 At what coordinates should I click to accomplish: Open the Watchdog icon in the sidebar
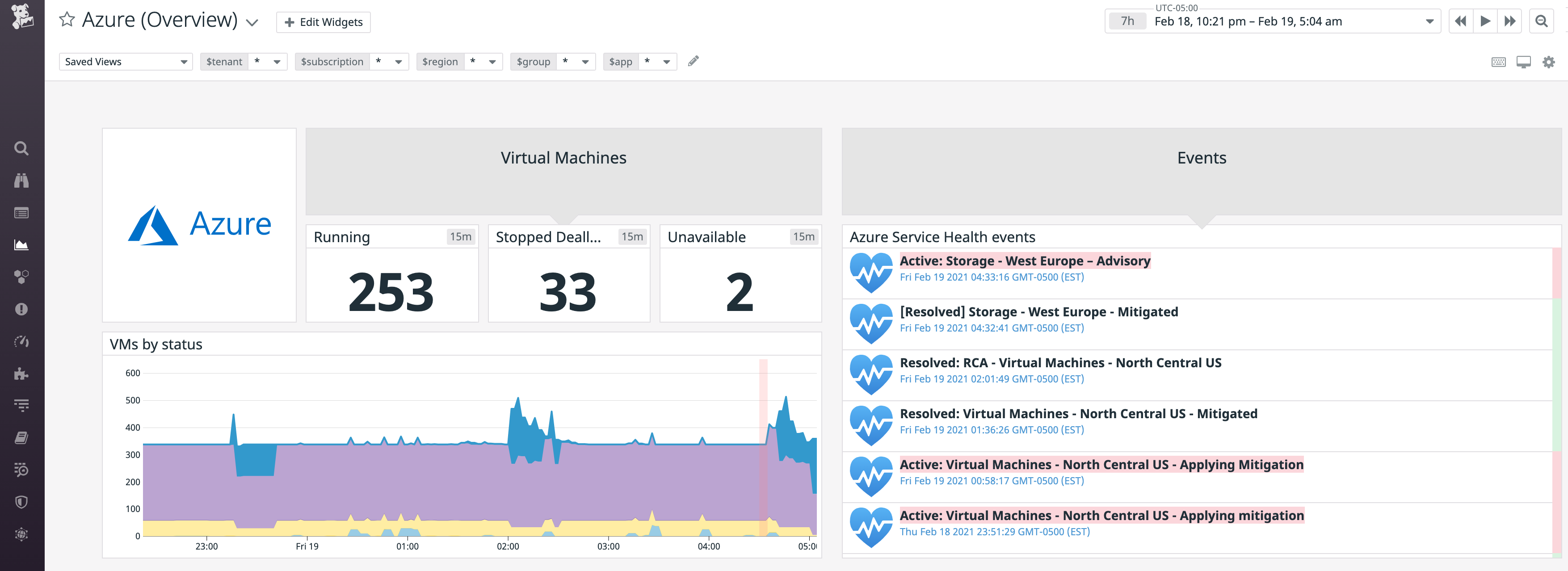tap(22, 180)
